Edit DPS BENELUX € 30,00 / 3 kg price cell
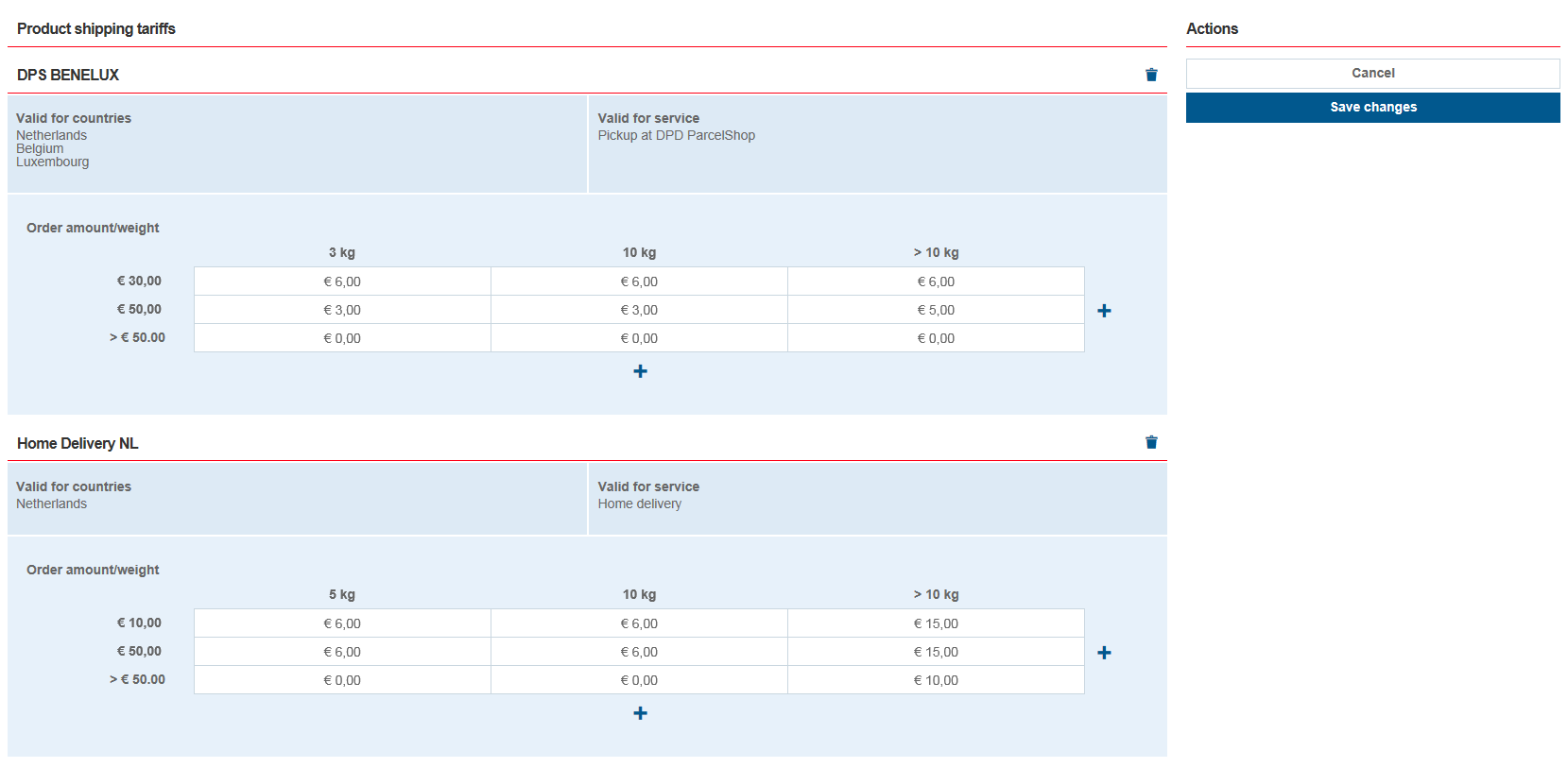 (342, 282)
